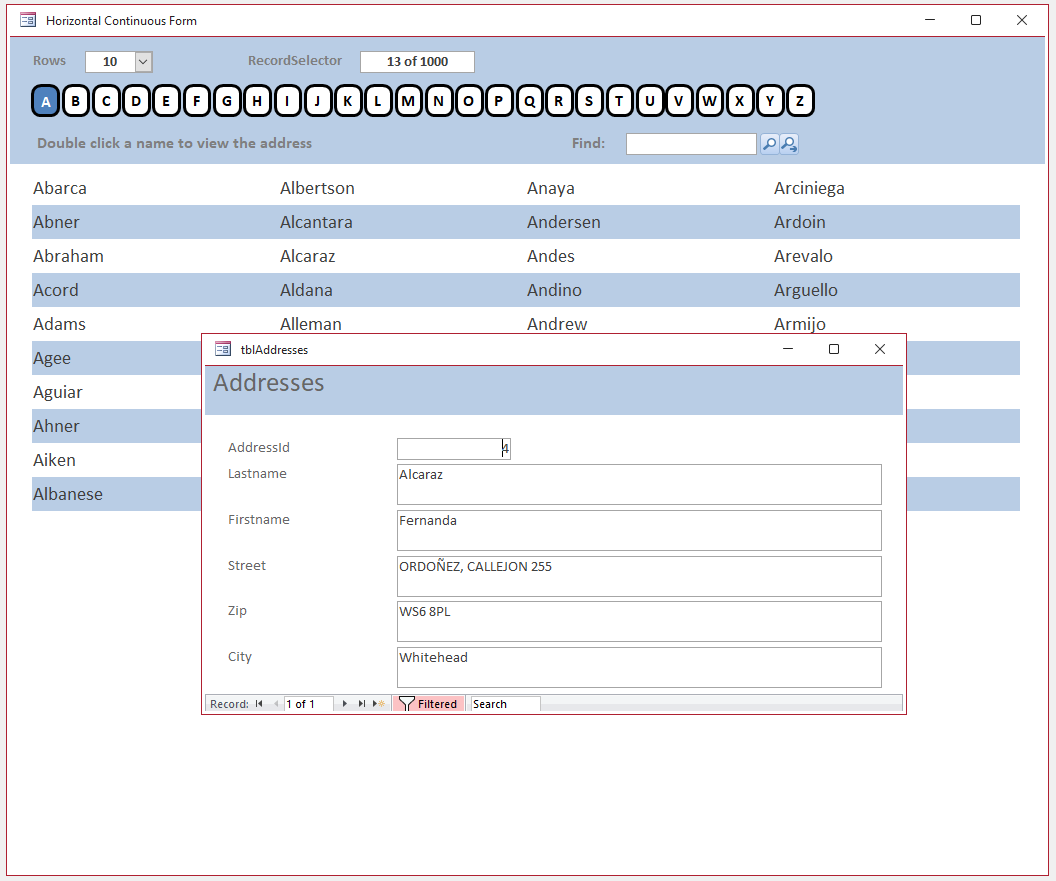The width and height of the screenshot is (1056, 881).
Task: Filter names by letter D
Action: (x=137, y=101)
